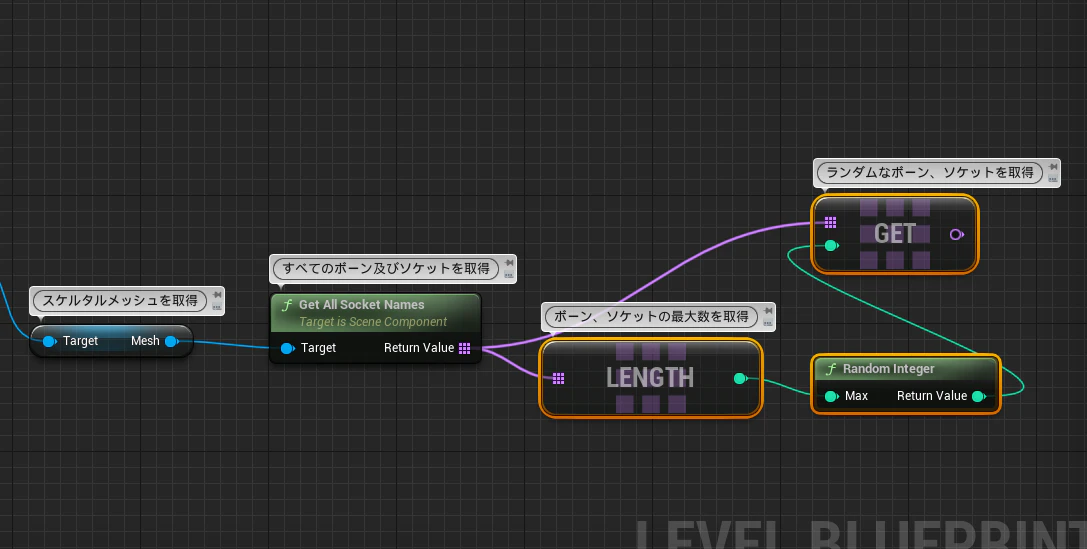Toggle pin on ボーン、ソケットの最大数を取得 comment bubble
Viewport: 1087px width, 549px height.
pos(768,311)
